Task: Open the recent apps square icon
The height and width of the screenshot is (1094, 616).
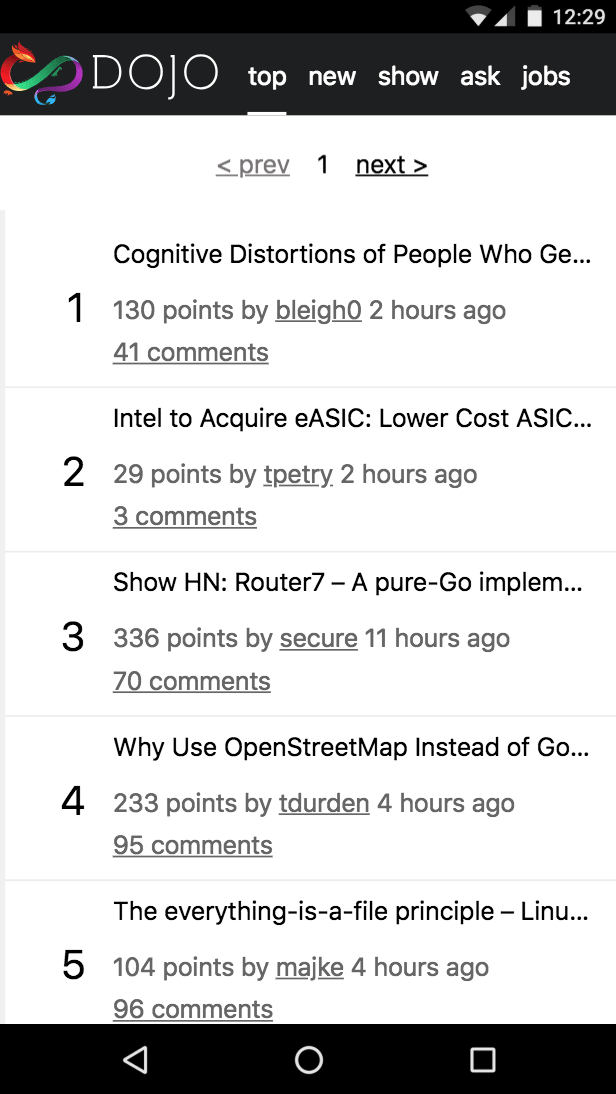Action: pos(482,1059)
